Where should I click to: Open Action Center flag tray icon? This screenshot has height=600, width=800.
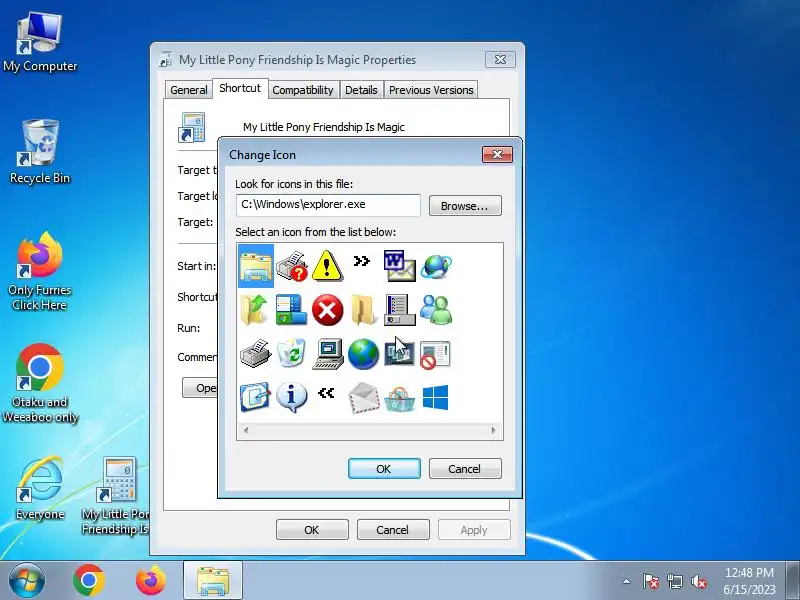(x=651, y=581)
